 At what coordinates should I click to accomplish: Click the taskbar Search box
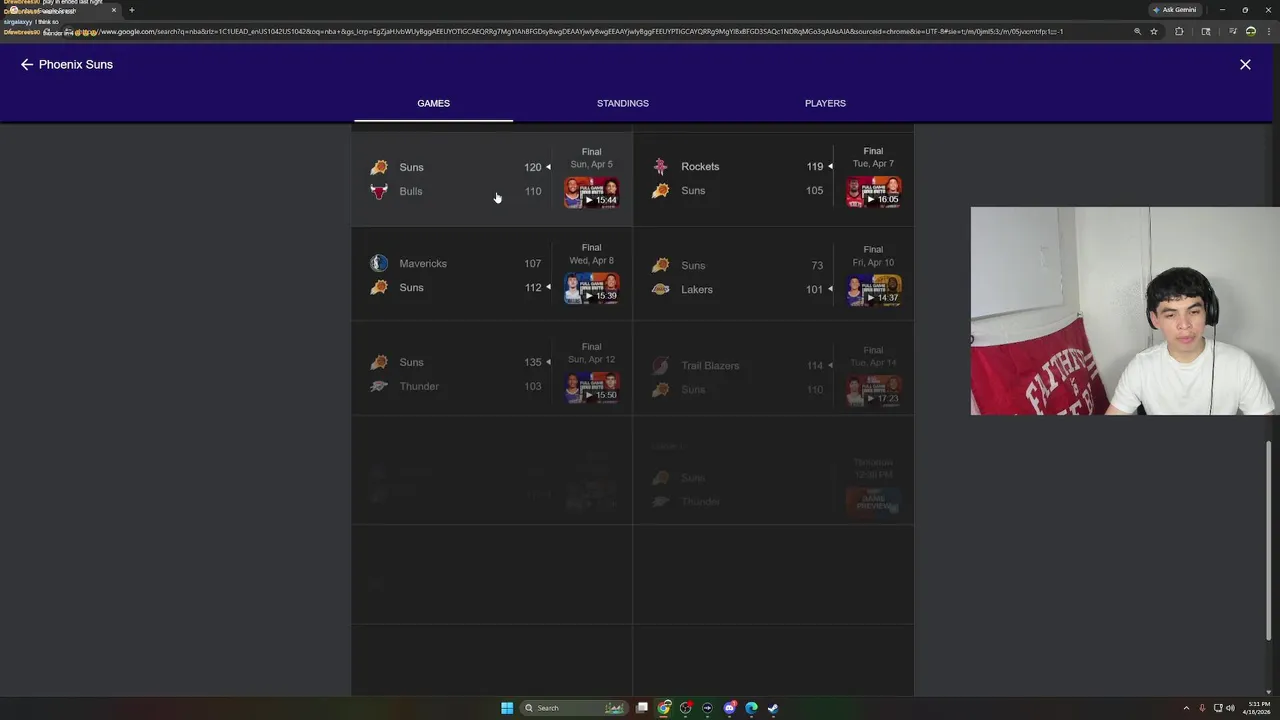(574, 708)
